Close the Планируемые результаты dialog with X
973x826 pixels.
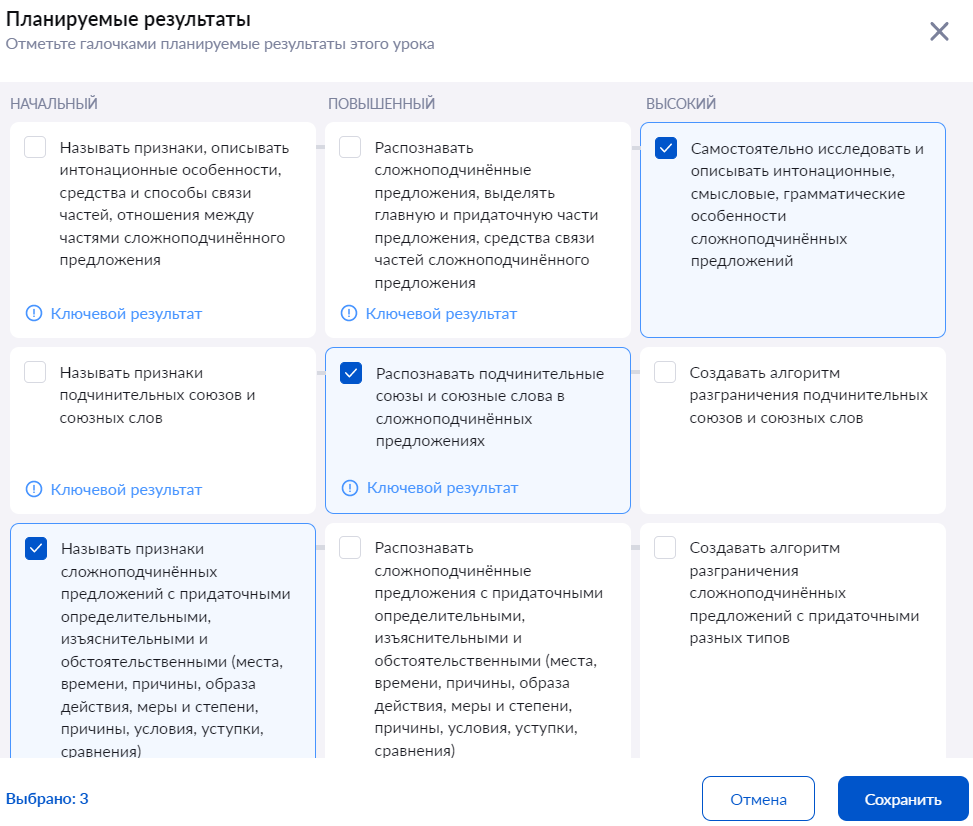(939, 31)
